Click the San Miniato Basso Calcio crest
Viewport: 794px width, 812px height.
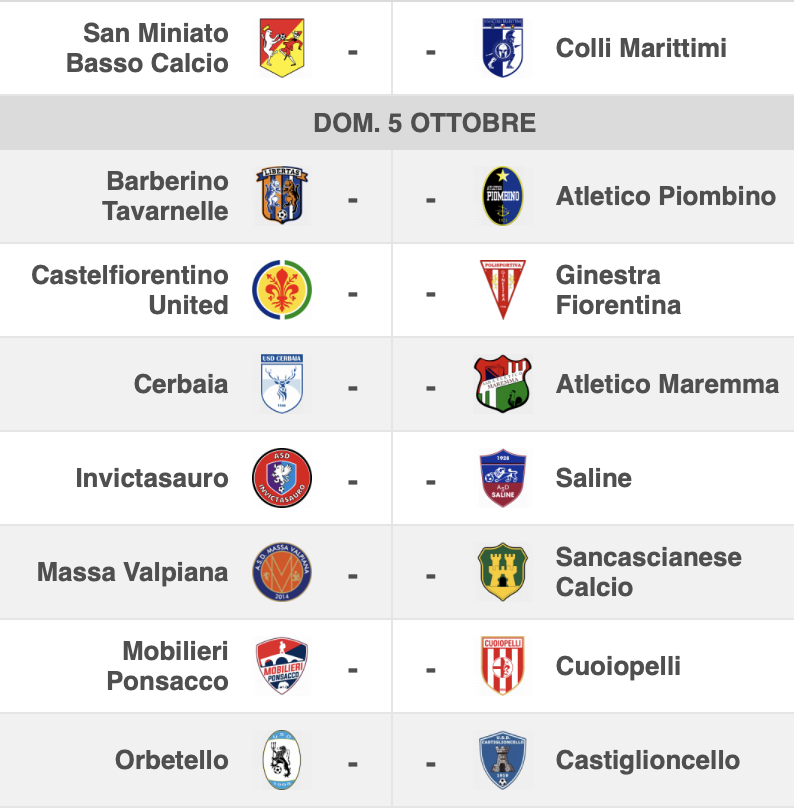tap(283, 48)
